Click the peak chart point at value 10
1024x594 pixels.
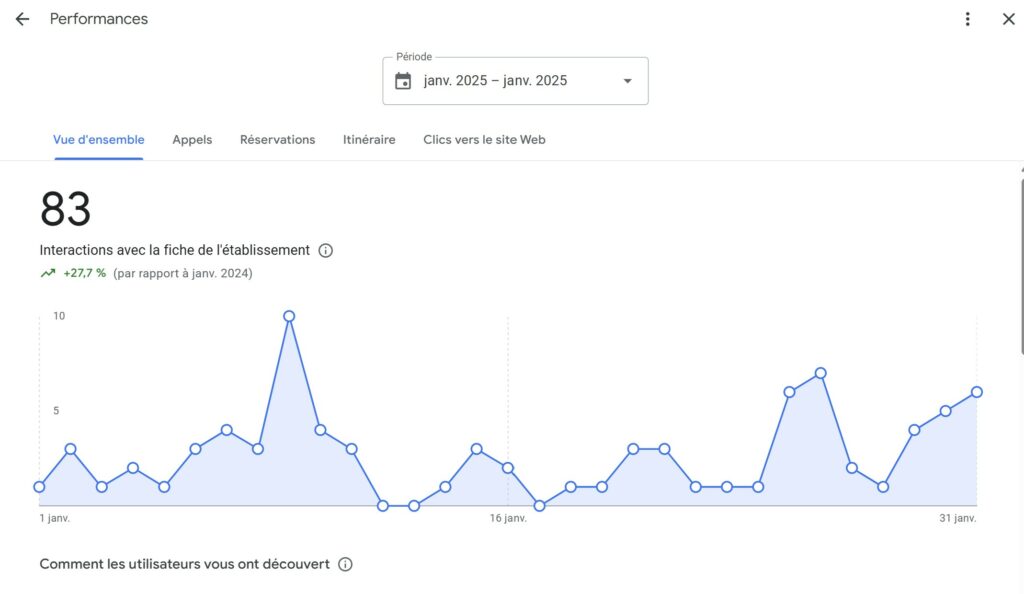(x=289, y=316)
